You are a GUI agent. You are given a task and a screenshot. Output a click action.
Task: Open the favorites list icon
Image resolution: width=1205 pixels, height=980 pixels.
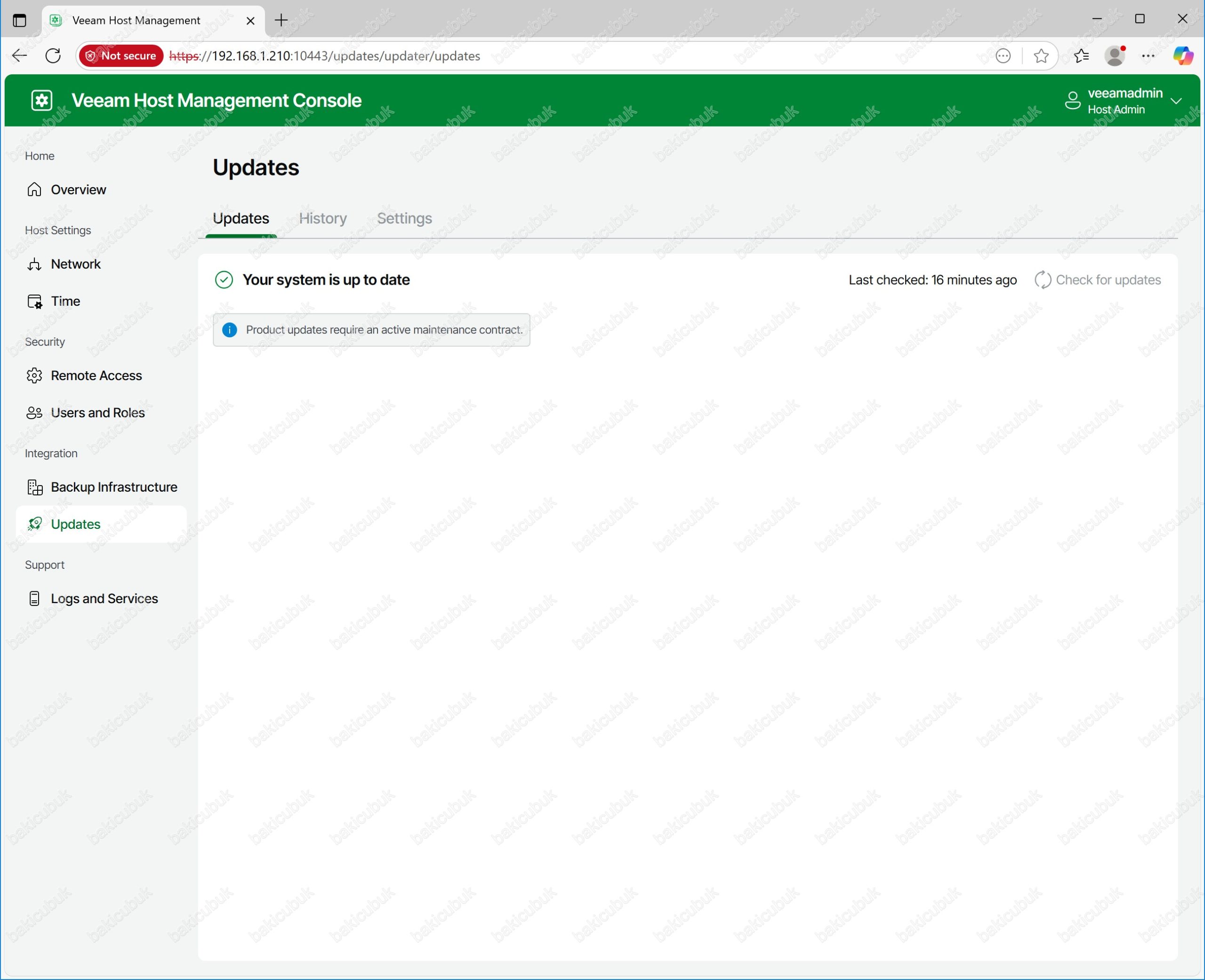1081,56
